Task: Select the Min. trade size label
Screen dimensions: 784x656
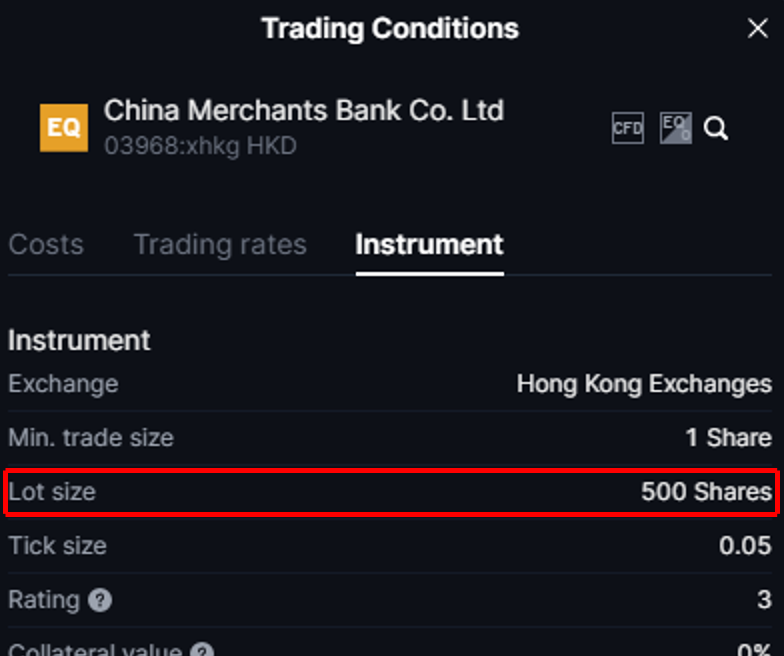Action: [x=91, y=438]
